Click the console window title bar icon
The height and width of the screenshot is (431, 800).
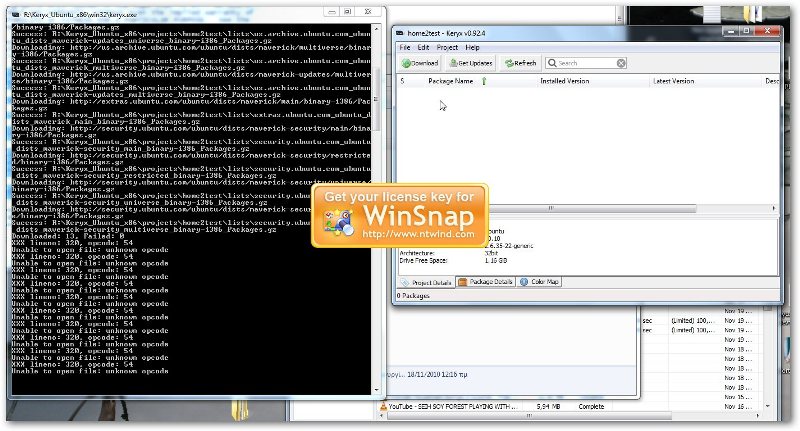click(x=16, y=15)
